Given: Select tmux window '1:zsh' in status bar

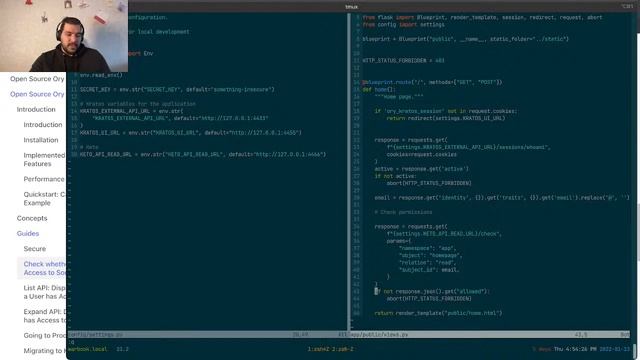Looking at the screenshot, I should click(x=317, y=349).
